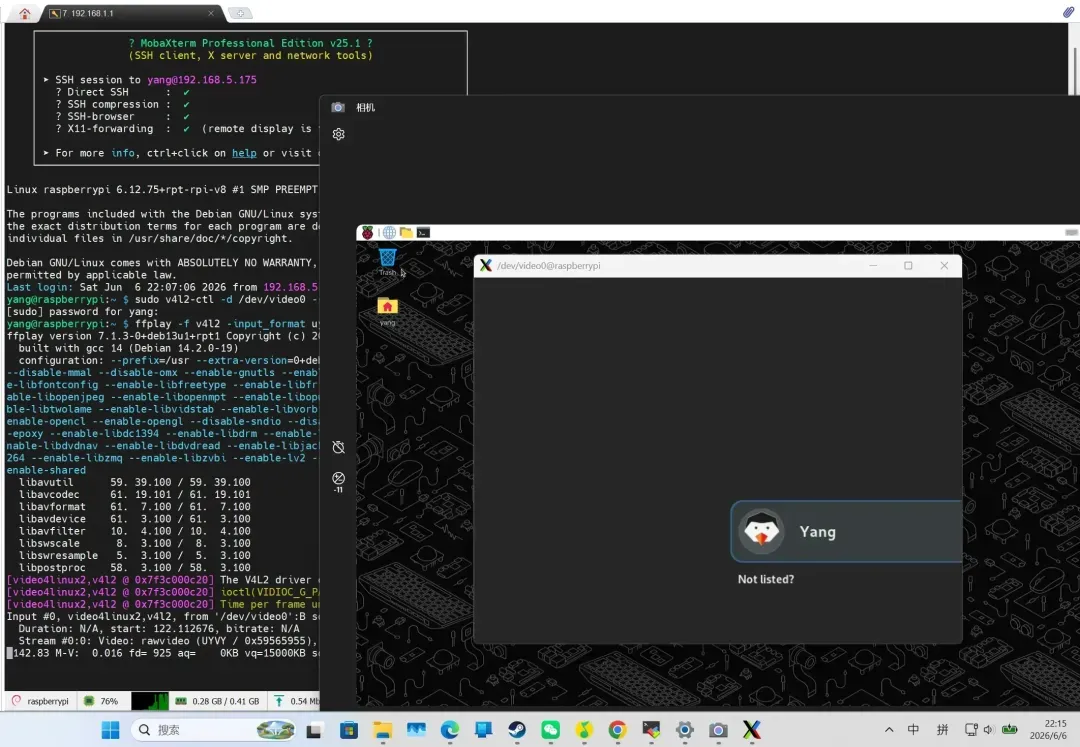Launch Google Chrome from taskbar

click(x=618, y=730)
